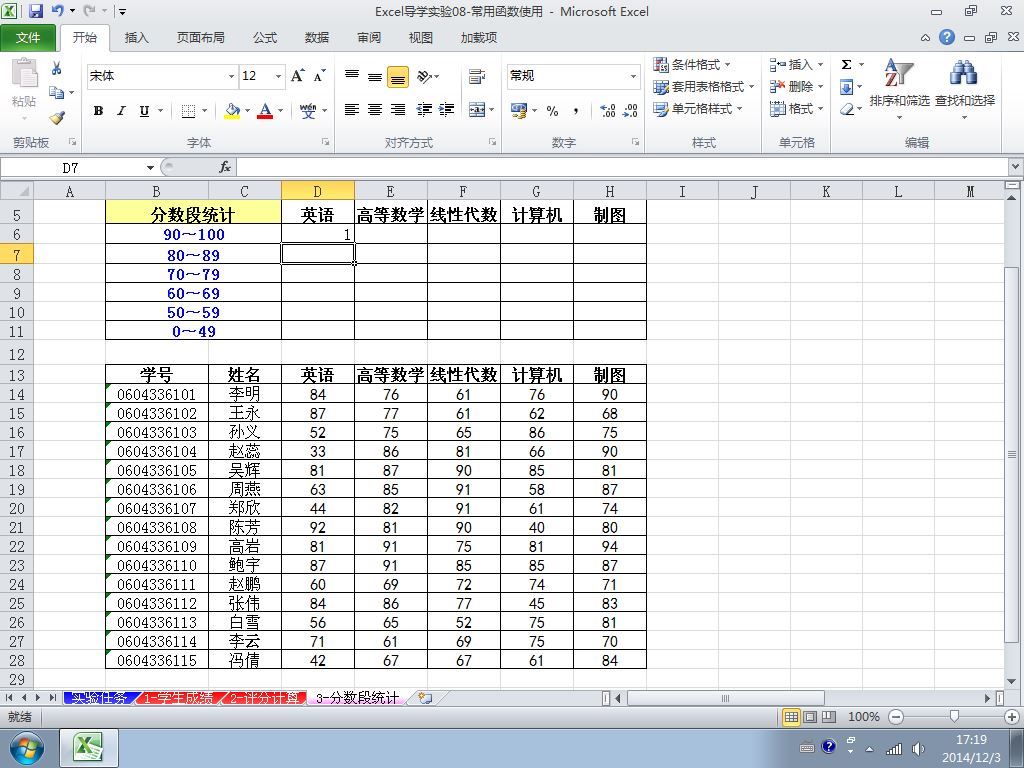
Task: Switch to 插入 ribbon tab
Action: [x=136, y=38]
